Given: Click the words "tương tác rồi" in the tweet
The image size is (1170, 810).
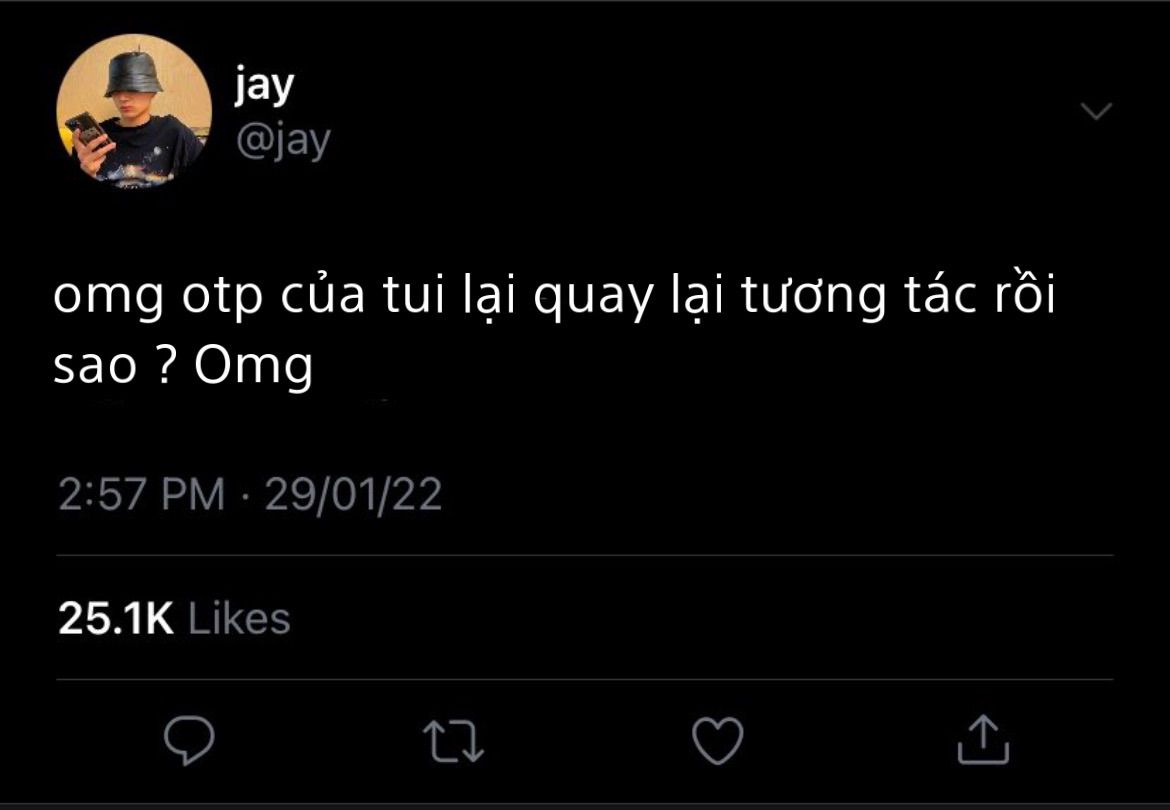Looking at the screenshot, I should click(x=898, y=295).
